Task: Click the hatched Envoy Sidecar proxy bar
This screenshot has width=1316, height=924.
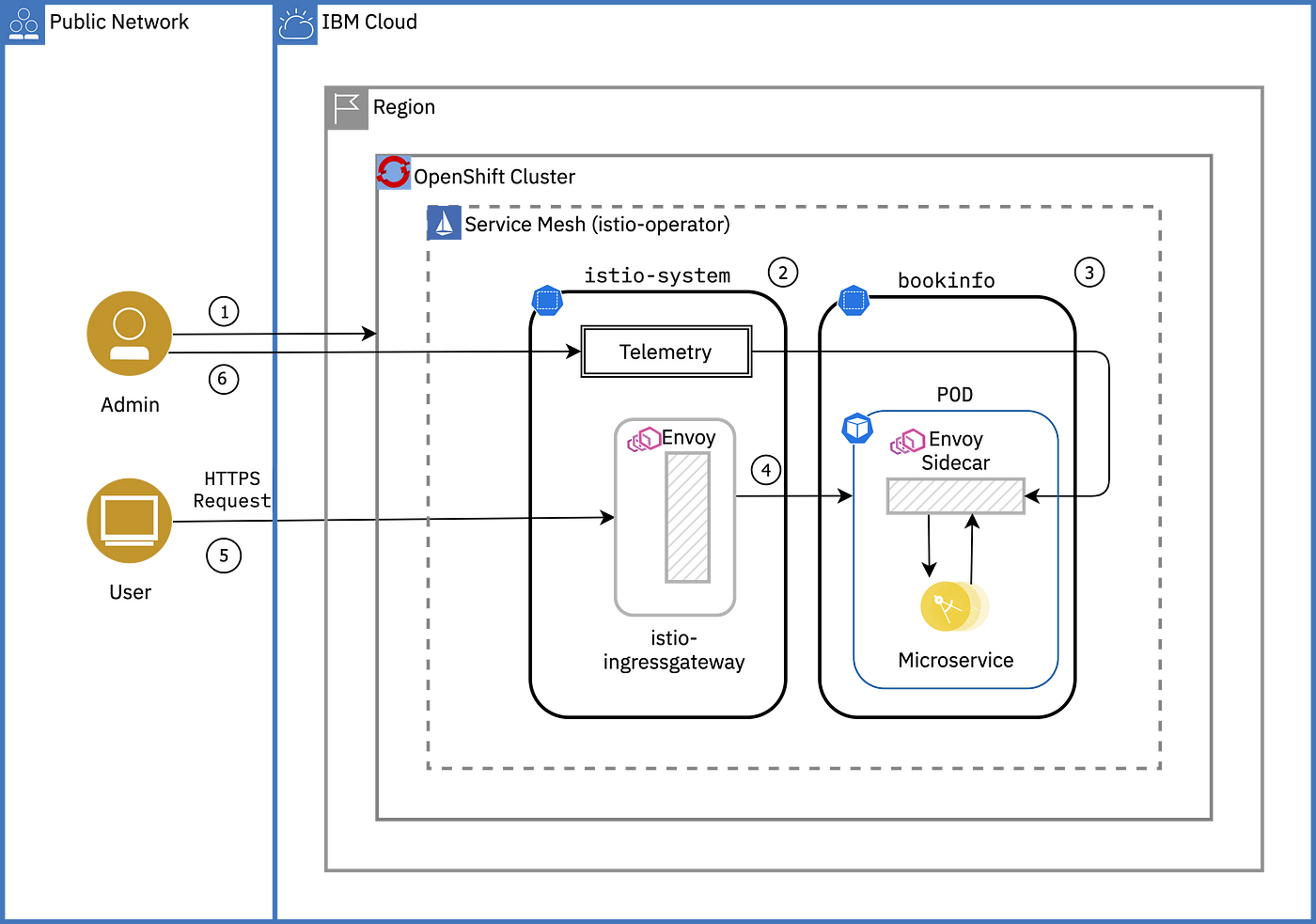Action: pyautogui.click(x=956, y=496)
